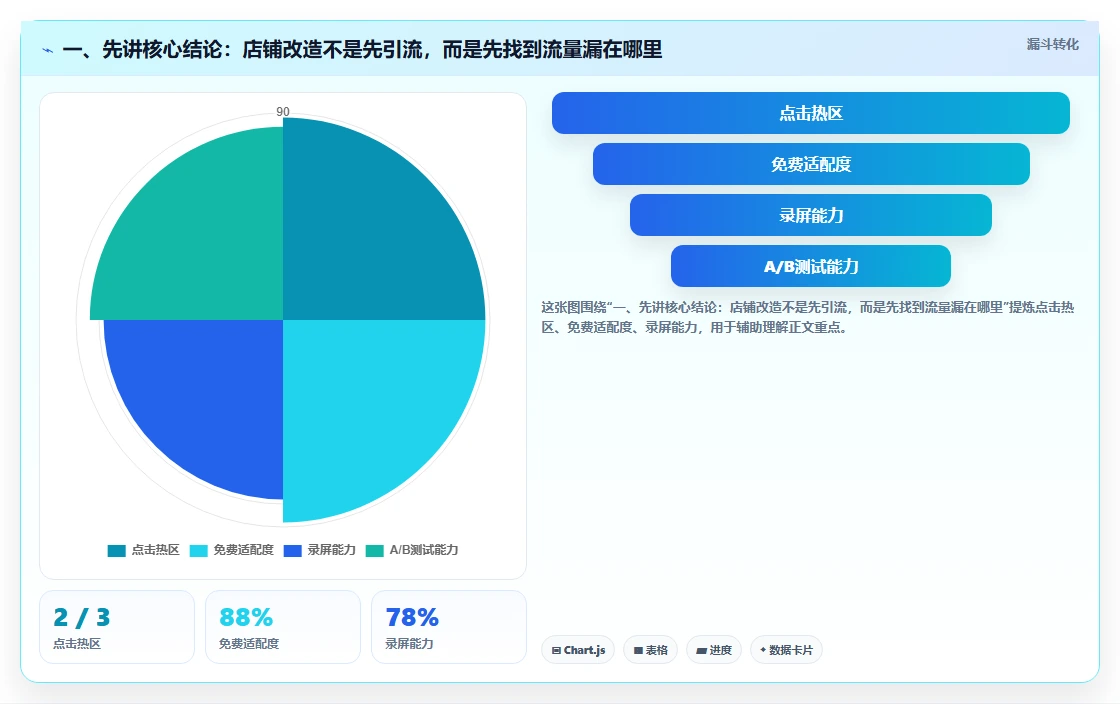Select the 漏斗转化 tag in header
The height and width of the screenshot is (704, 1120).
1052,44
